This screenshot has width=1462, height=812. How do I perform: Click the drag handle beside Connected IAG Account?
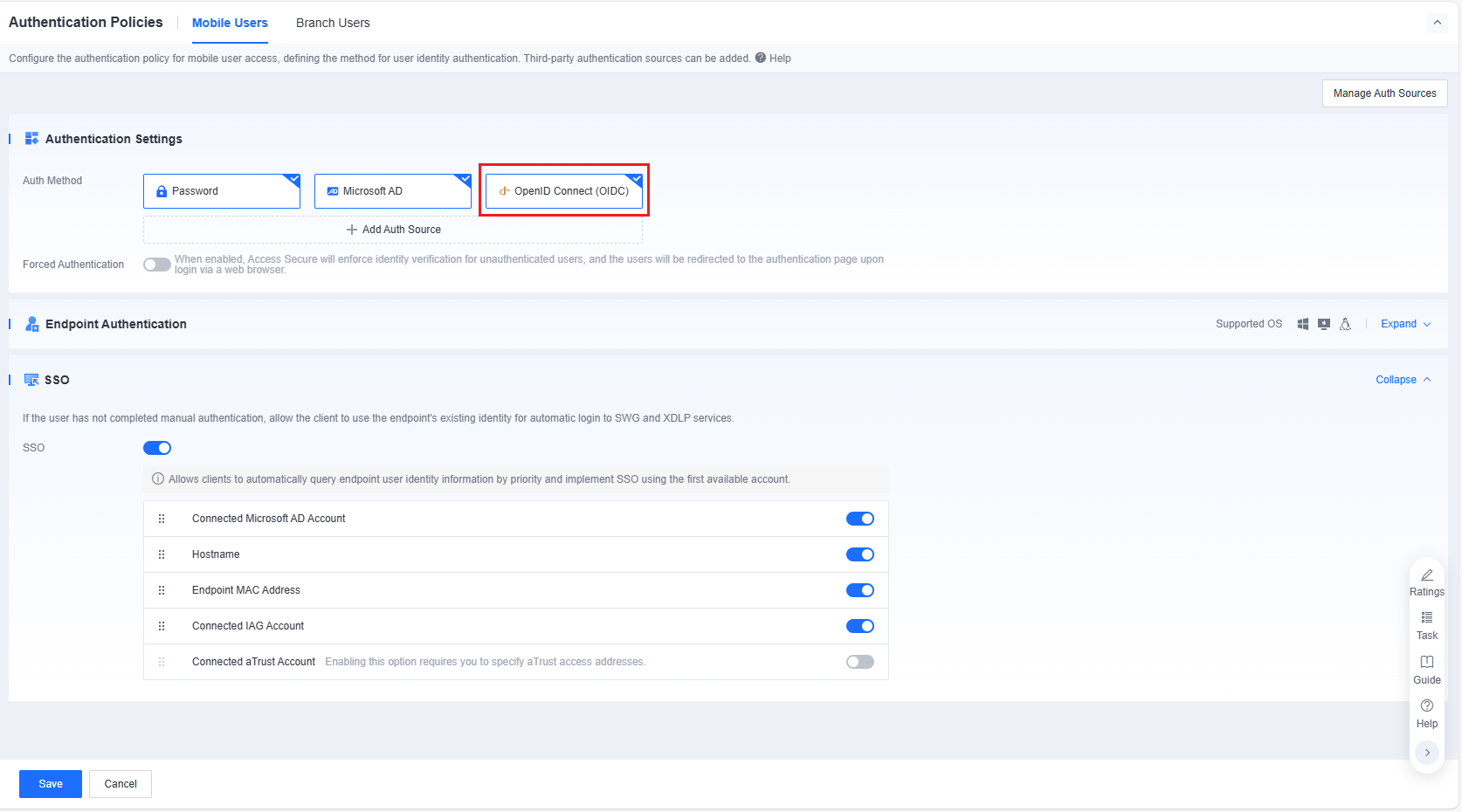pos(162,626)
